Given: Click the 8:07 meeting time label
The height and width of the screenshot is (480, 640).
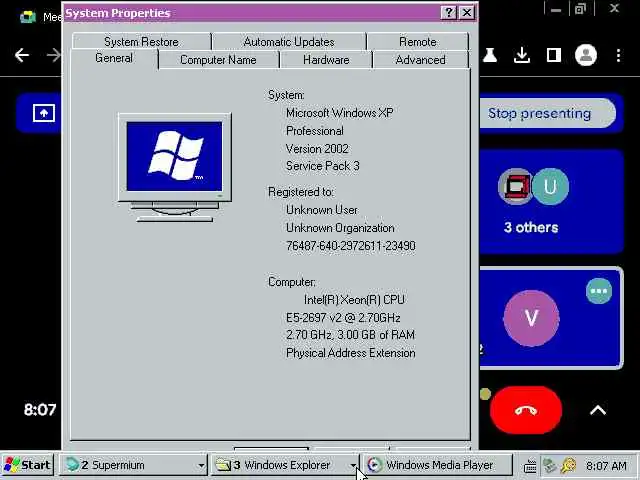Looking at the screenshot, I should [40, 409].
